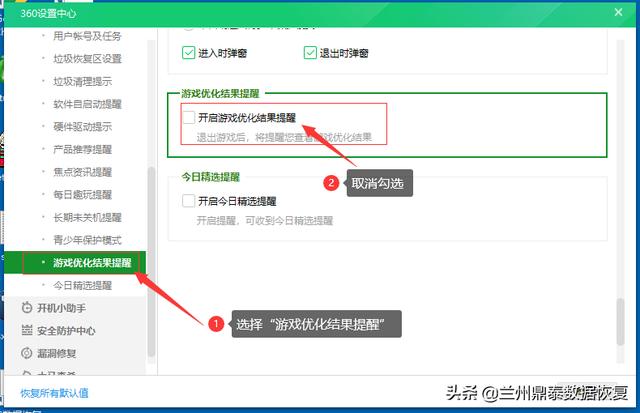This screenshot has height=413, width=640.
Task: Uncheck 进入时弹窗 option
Action: click(189, 52)
